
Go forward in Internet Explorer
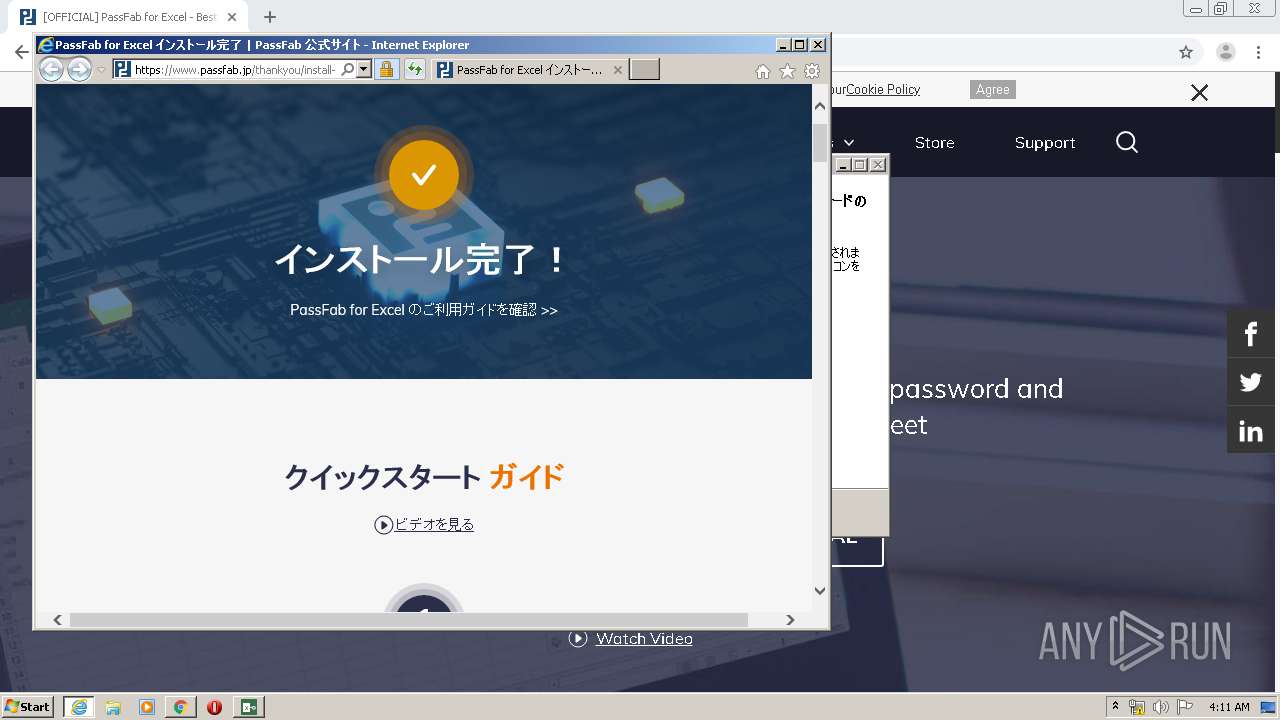tap(79, 69)
